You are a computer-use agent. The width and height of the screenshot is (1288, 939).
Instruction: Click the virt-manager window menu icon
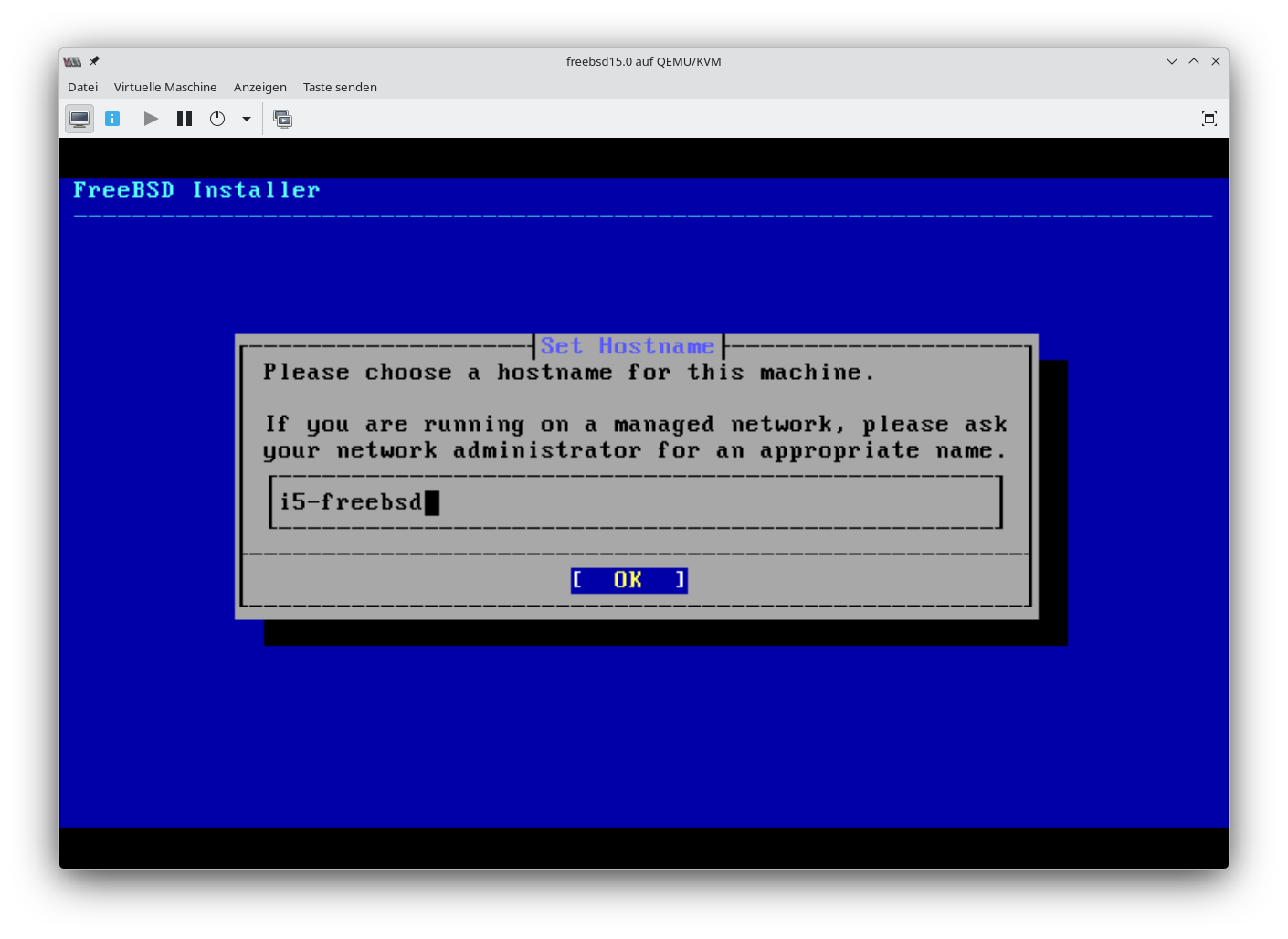(72, 61)
